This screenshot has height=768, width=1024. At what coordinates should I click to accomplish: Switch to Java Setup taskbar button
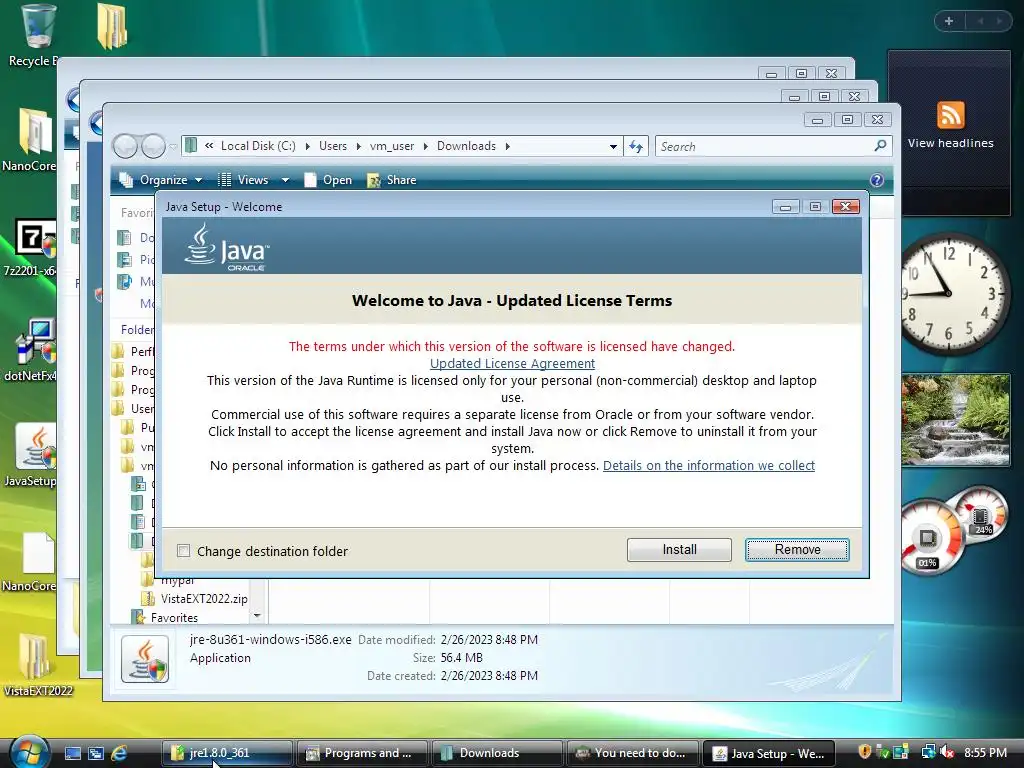767,753
